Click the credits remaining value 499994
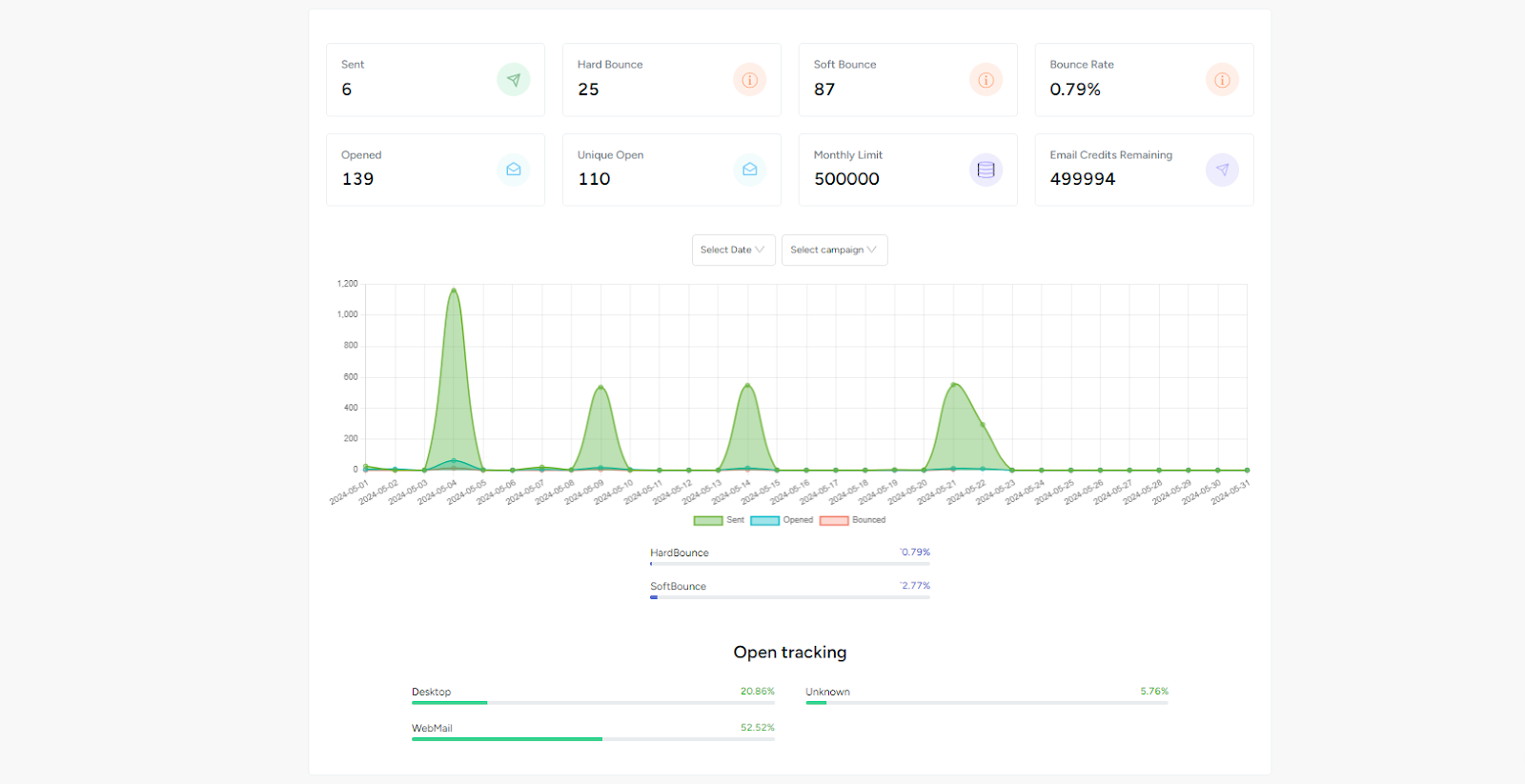 click(x=1083, y=179)
